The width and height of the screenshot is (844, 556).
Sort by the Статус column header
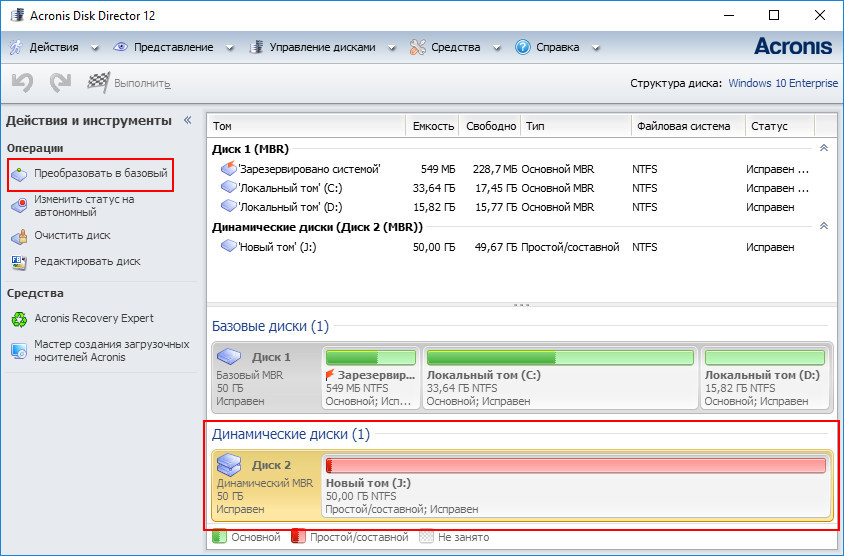[x=780, y=126]
